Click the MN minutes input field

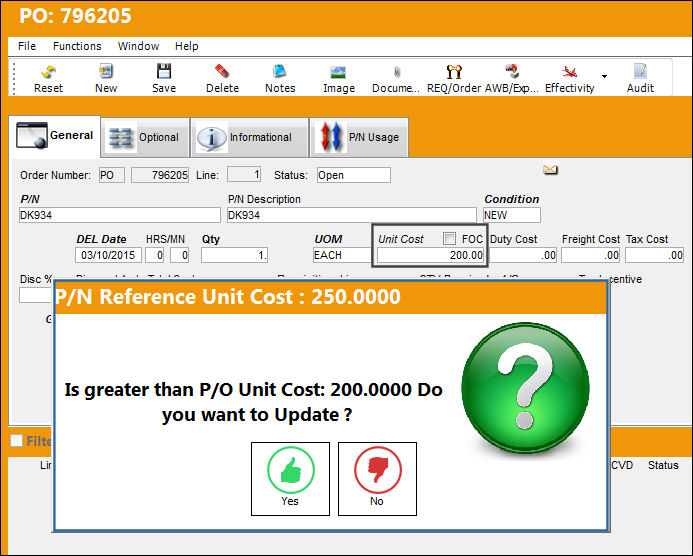pos(180,255)
